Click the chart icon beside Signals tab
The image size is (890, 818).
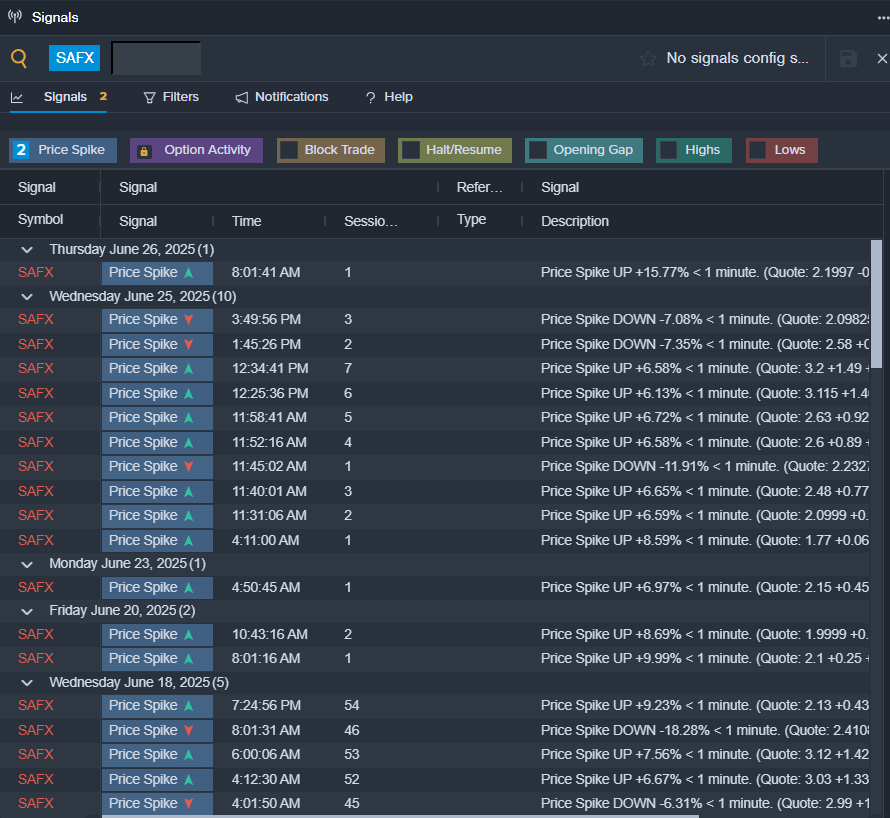17,98
